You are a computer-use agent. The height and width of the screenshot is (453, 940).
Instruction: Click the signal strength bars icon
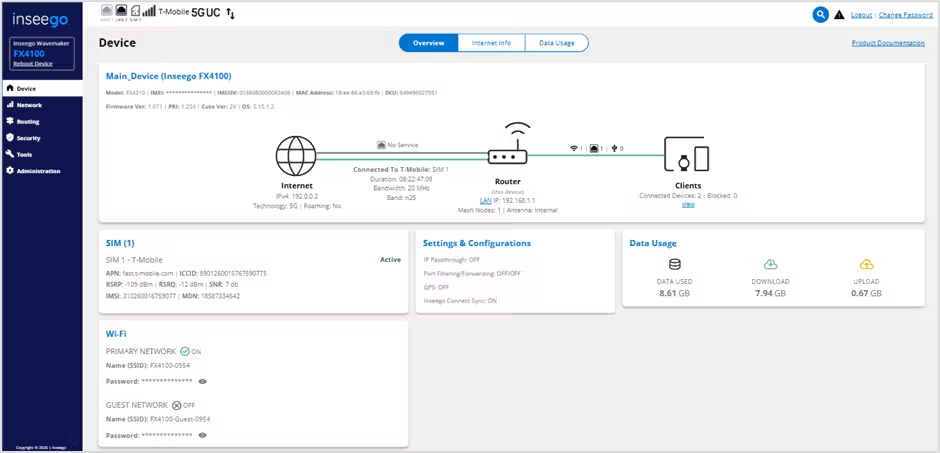coord(149,13)
